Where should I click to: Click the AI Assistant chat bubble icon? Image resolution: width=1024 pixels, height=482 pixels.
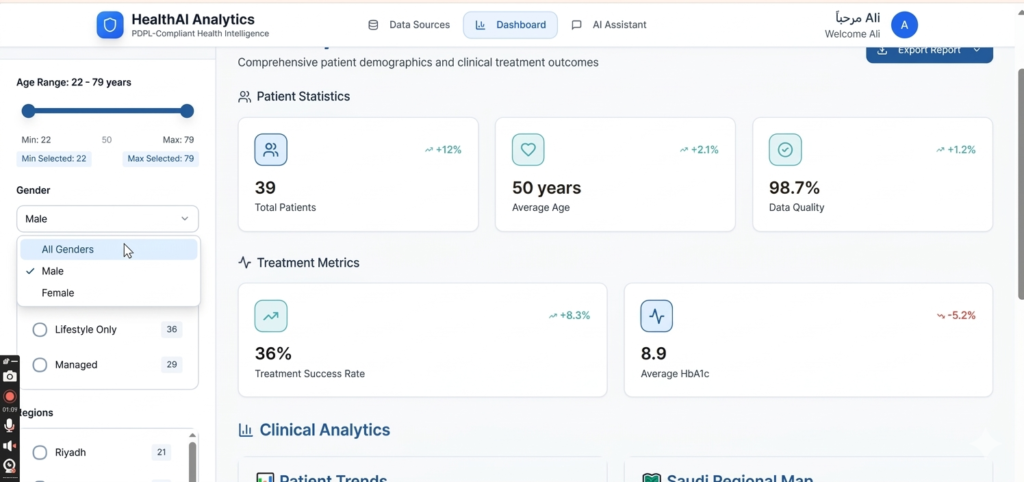click(577, 25)
